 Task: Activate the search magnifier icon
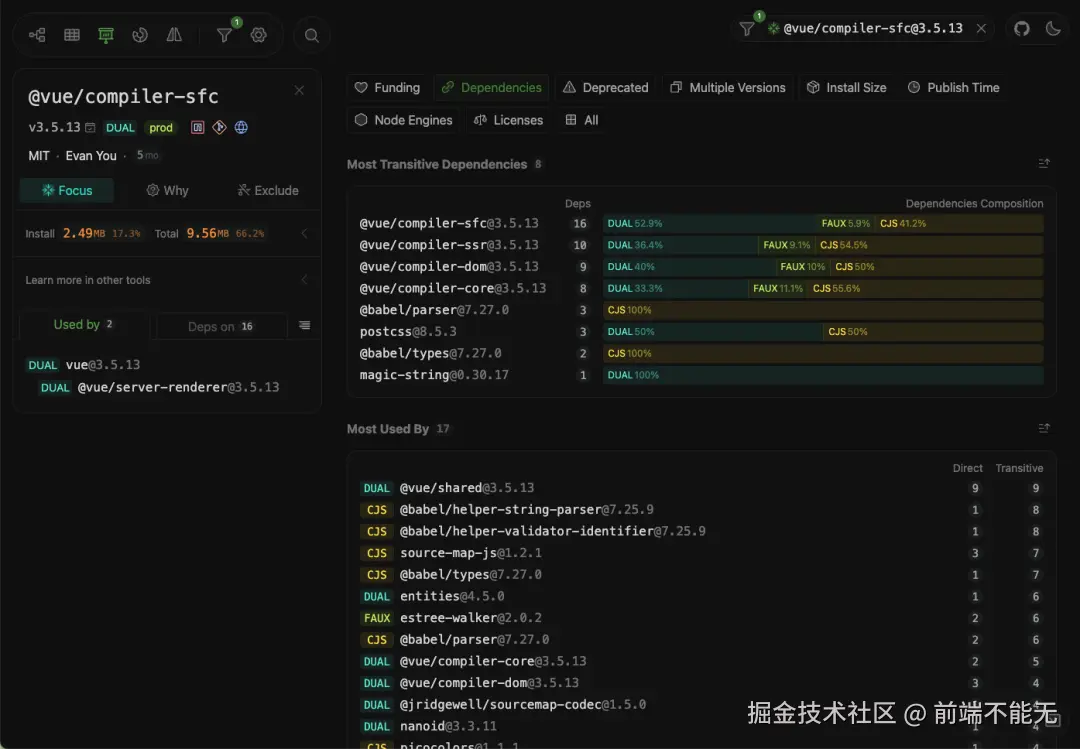pyautogui.click(x=311, y=34)
